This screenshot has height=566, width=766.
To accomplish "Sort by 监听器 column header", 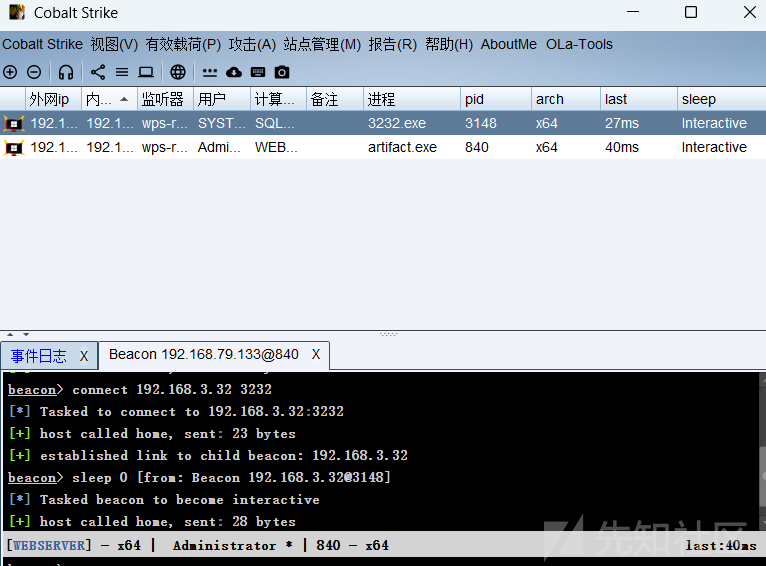I will 166,99.
